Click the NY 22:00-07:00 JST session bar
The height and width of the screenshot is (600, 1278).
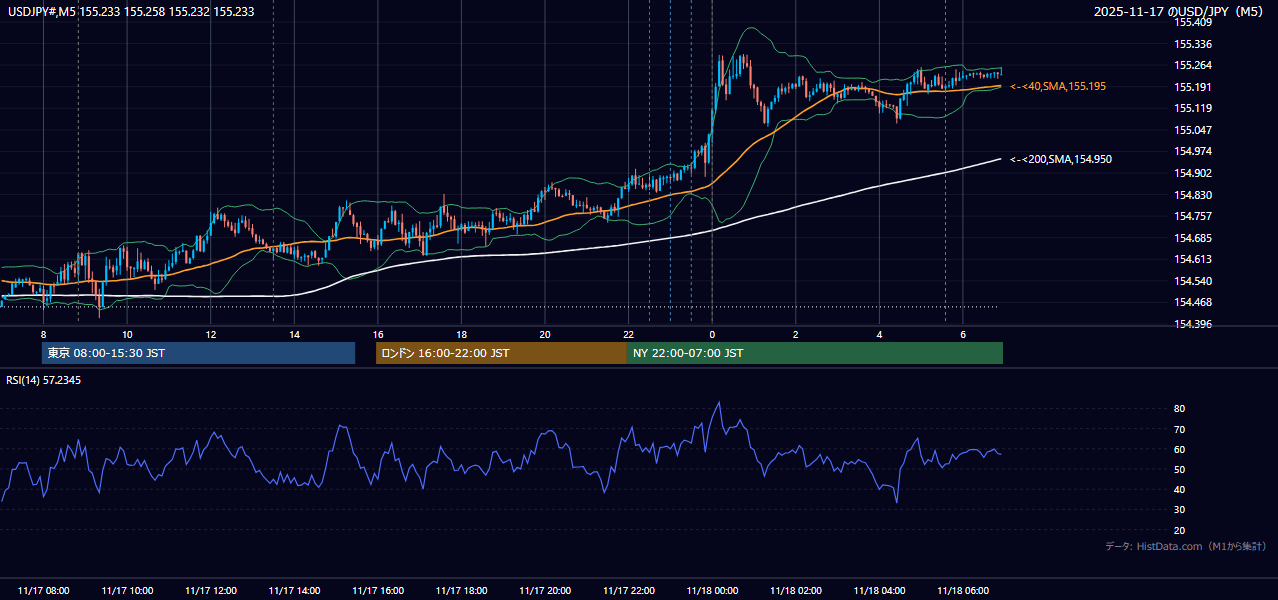click(x=815, y=353)
